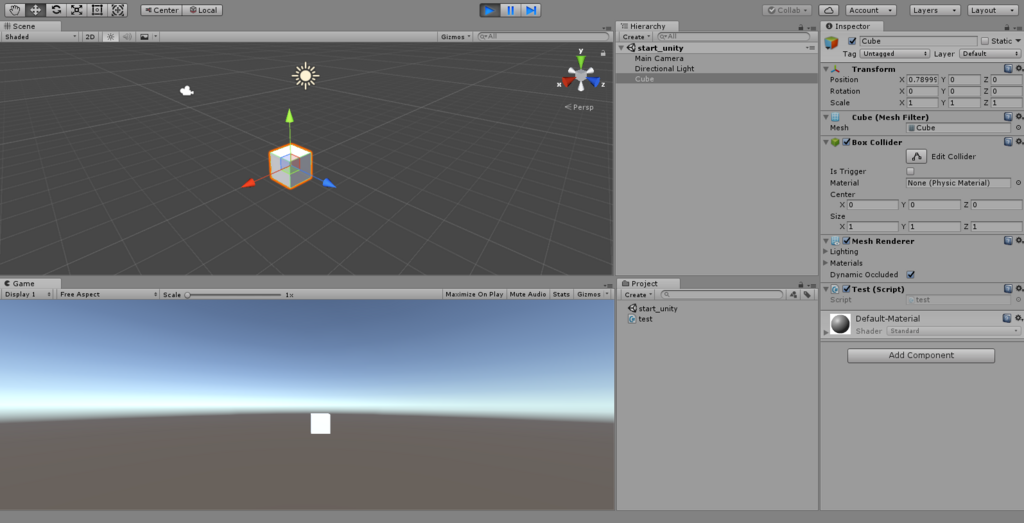This screenshot has width=1024, height=523.
Task: Check the Is Trigger checkbox
Action: pyautogui.click(x=910, y=171)
